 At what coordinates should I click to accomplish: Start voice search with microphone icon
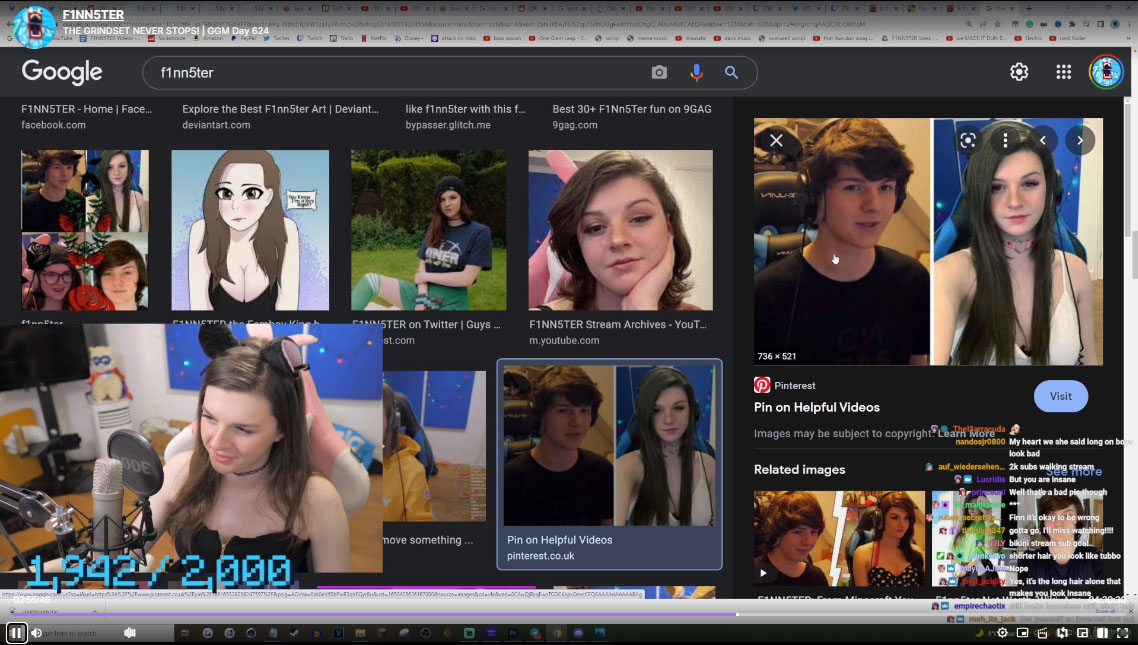coord(696,73)
